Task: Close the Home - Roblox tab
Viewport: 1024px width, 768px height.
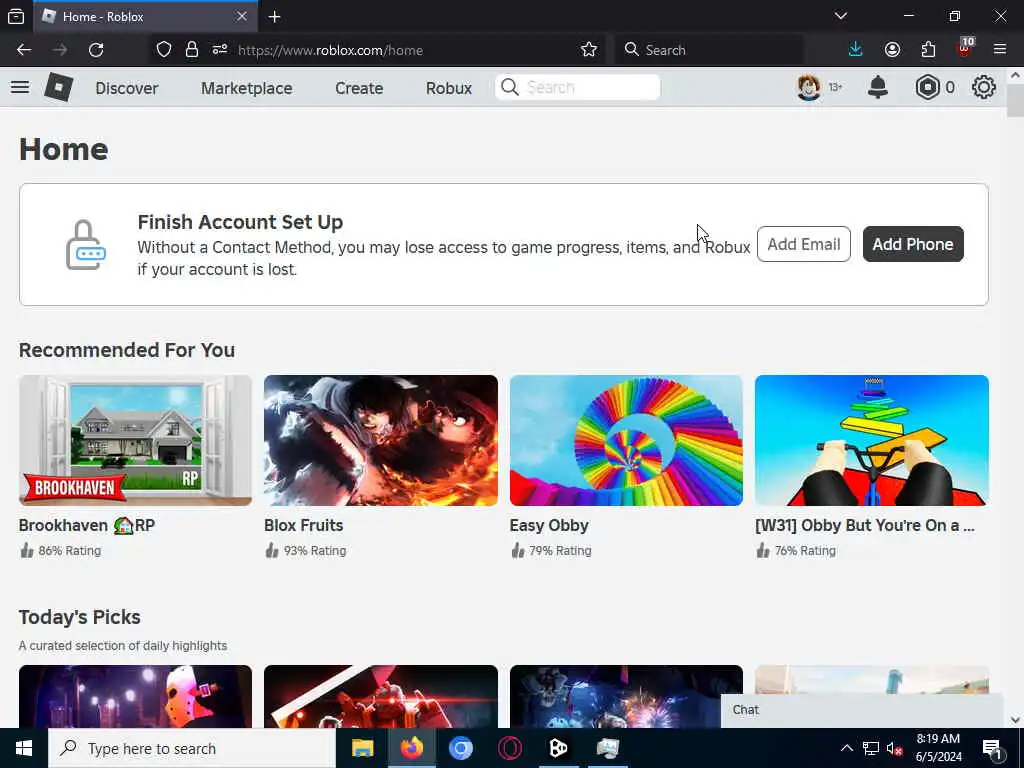Action: click(242, 16)
